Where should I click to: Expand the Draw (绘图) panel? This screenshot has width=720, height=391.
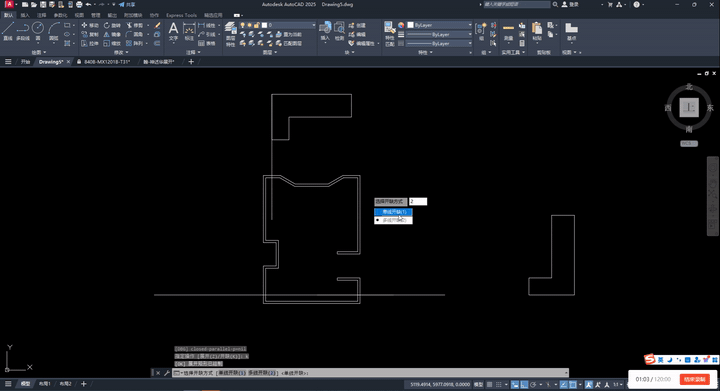(39, 52)
